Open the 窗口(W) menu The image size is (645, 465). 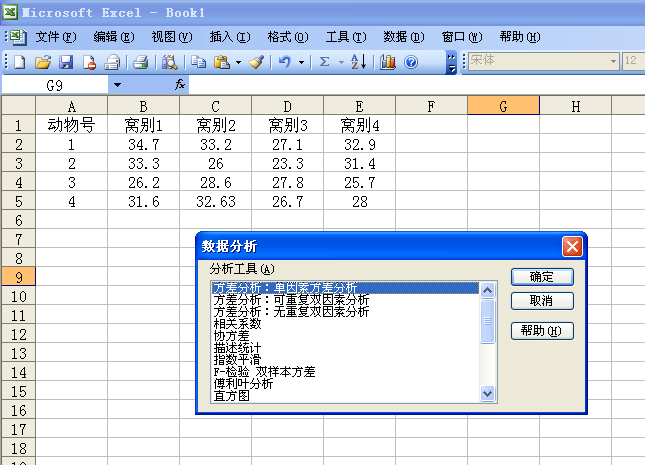click(x=462, y=37)
